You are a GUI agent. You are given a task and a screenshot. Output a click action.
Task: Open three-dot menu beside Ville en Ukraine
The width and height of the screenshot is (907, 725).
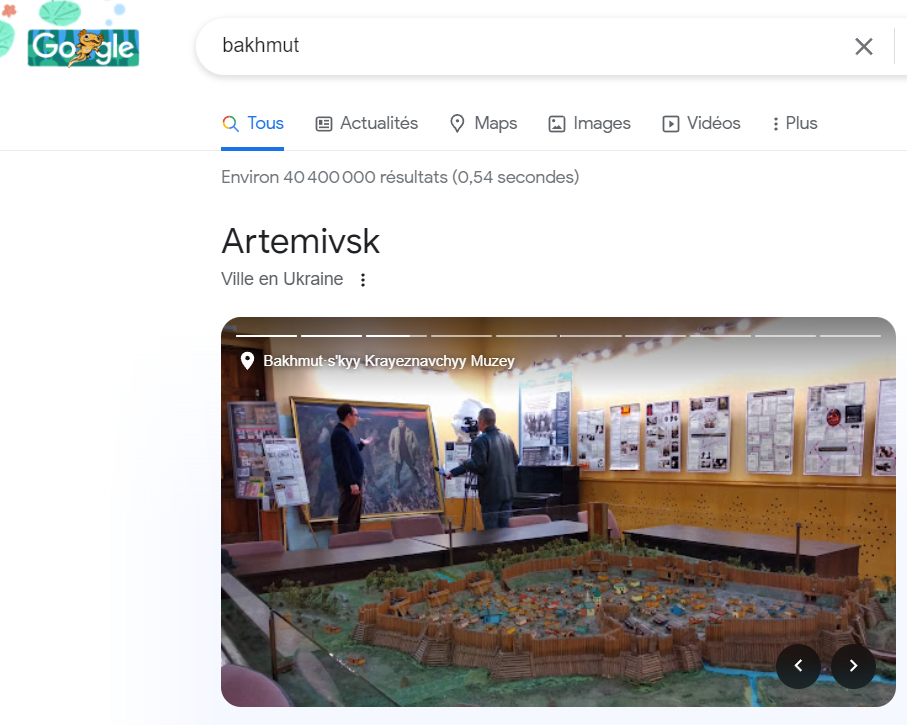coord(363,280)
